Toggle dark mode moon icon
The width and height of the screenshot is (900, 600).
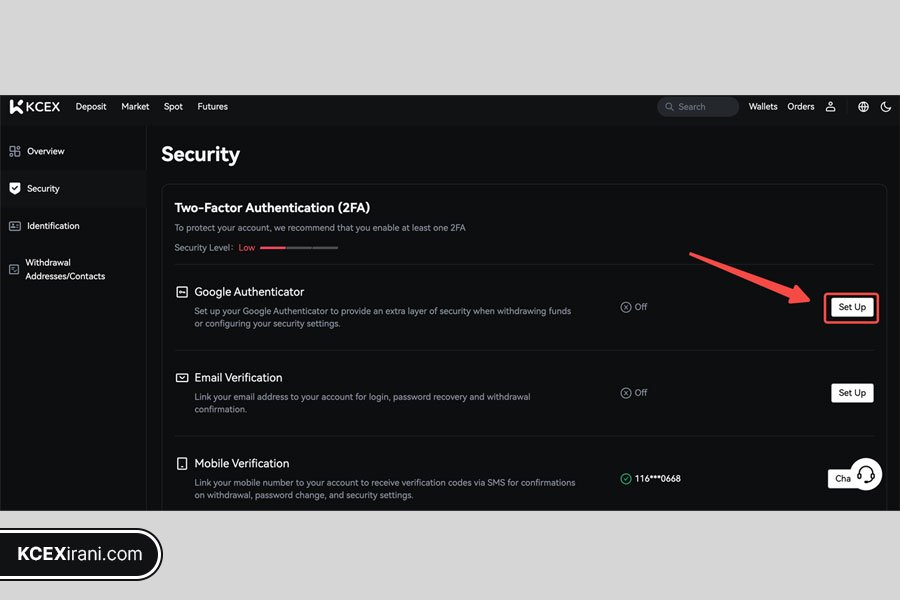point(886,107)
